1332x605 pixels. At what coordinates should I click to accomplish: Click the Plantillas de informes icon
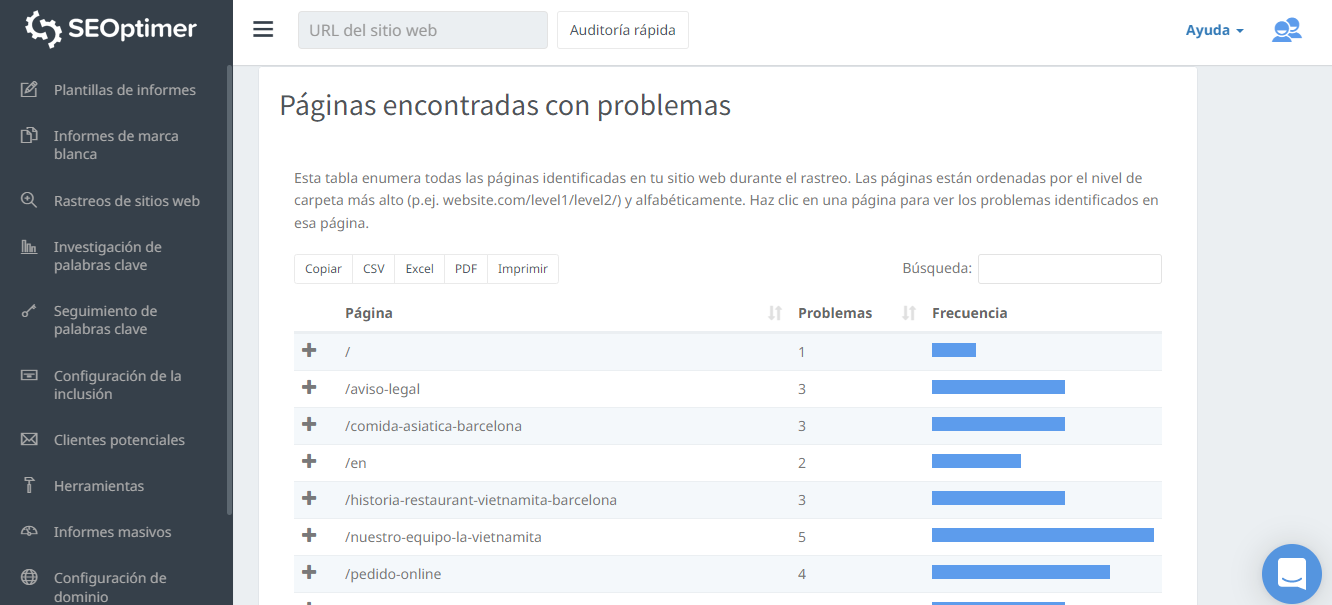[x=29, y=90]
